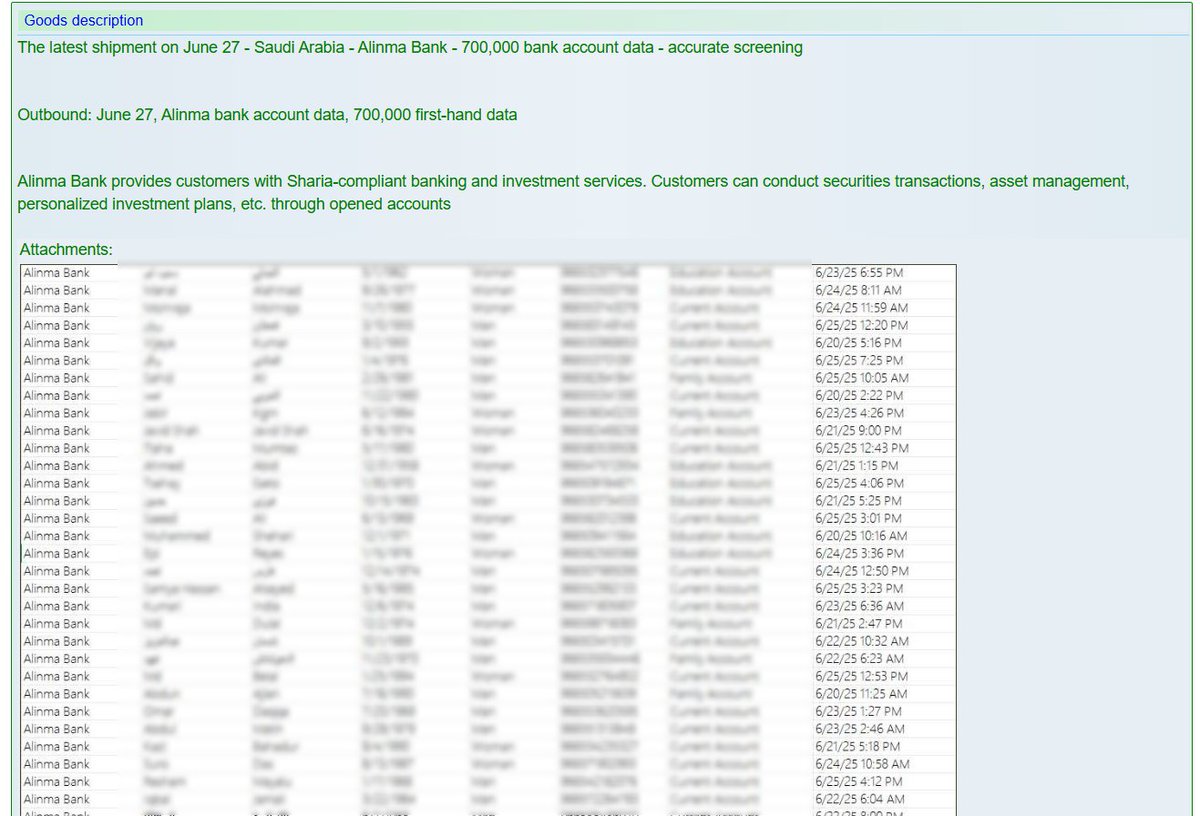The image size is (1200, 816).
Task: Click timestamp 6/24/25 3:36 PM
Action: pos(859,553)
